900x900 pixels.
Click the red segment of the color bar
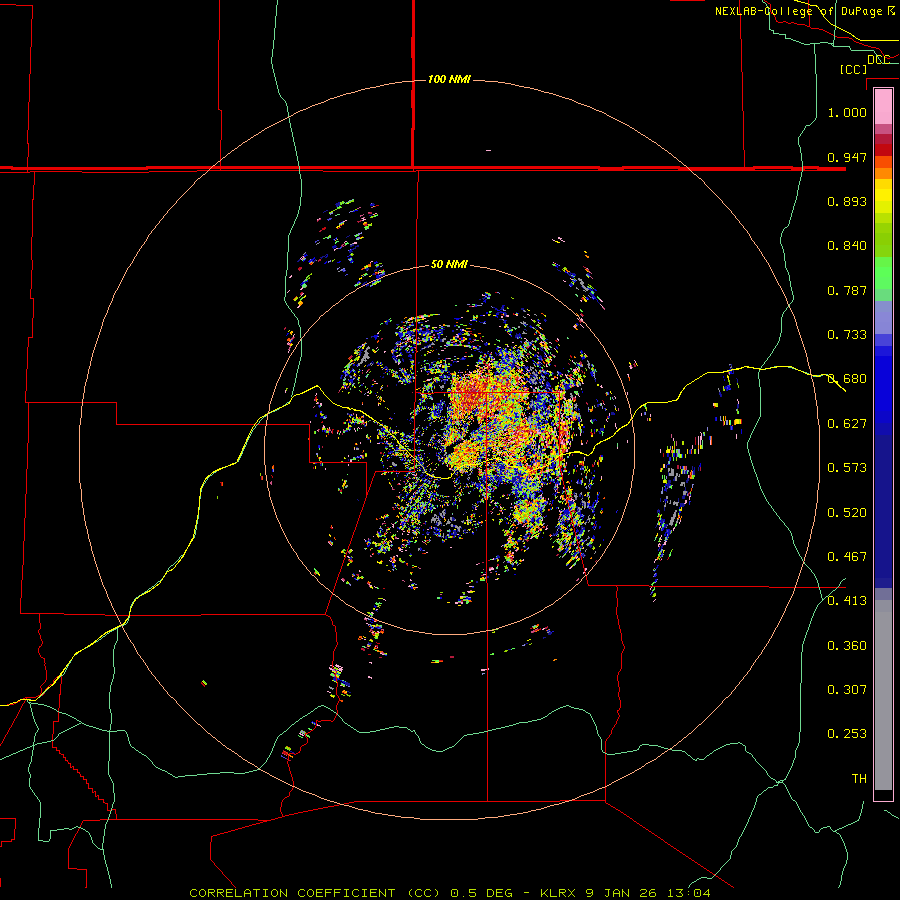(883, 150)
